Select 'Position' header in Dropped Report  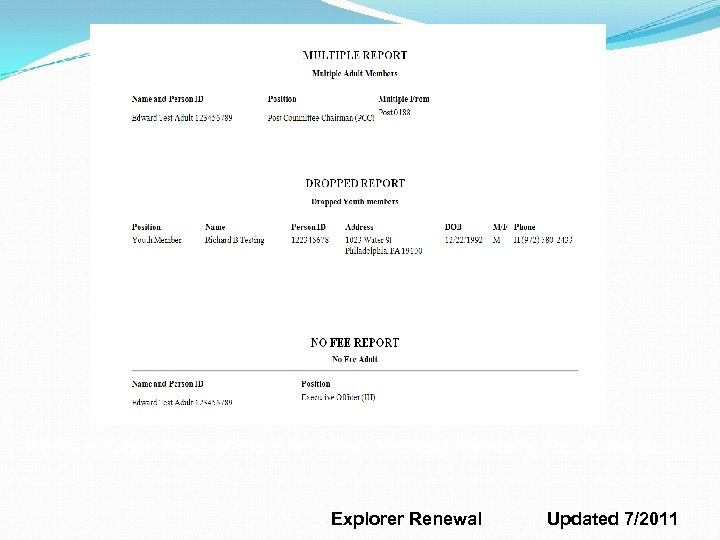[x=146, y=227]
